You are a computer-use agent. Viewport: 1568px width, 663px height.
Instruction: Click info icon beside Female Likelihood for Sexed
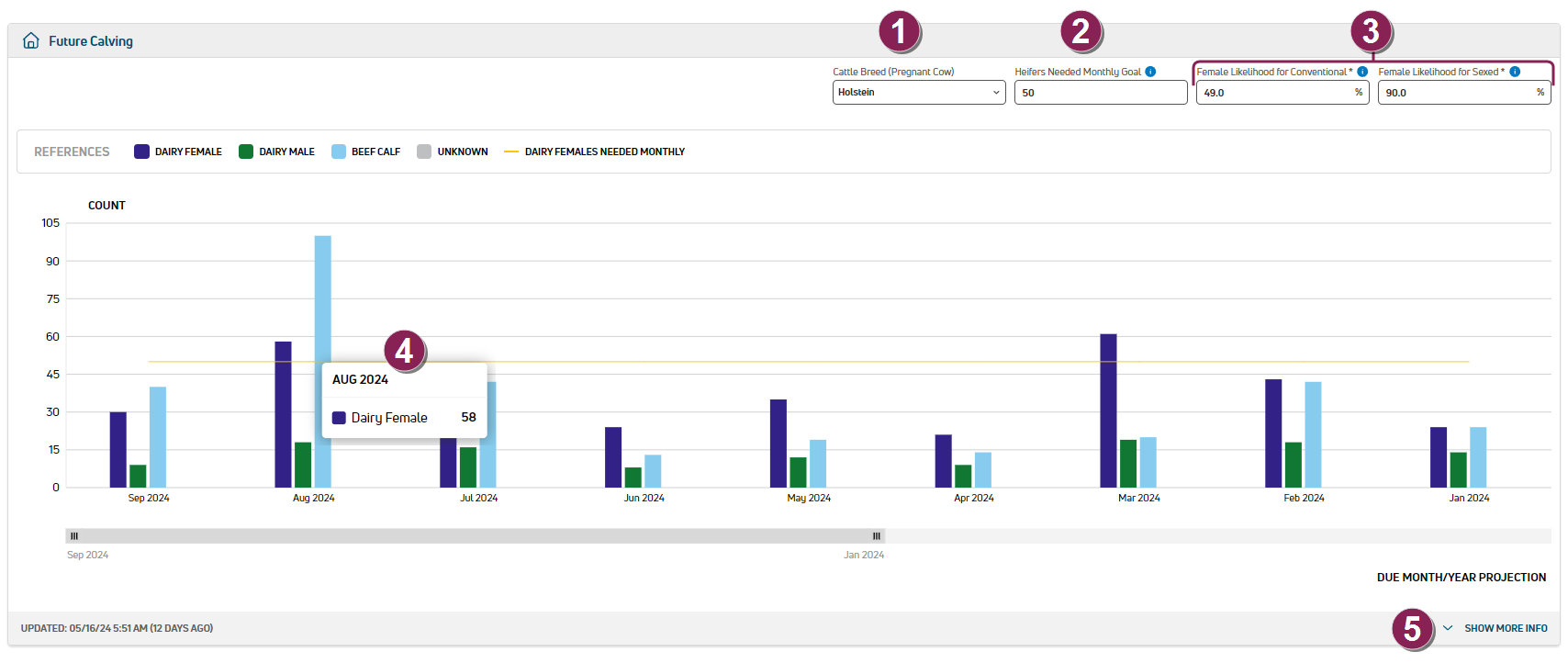pyautogui.click(x=1515, y=72)
